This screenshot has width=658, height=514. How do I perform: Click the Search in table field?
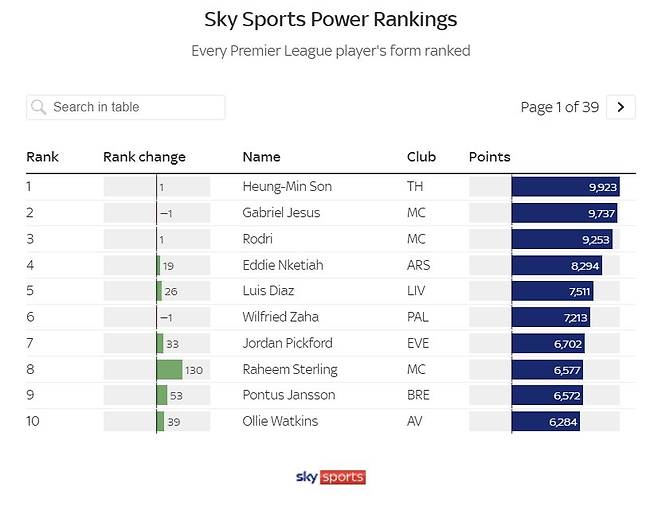point(135,107)
